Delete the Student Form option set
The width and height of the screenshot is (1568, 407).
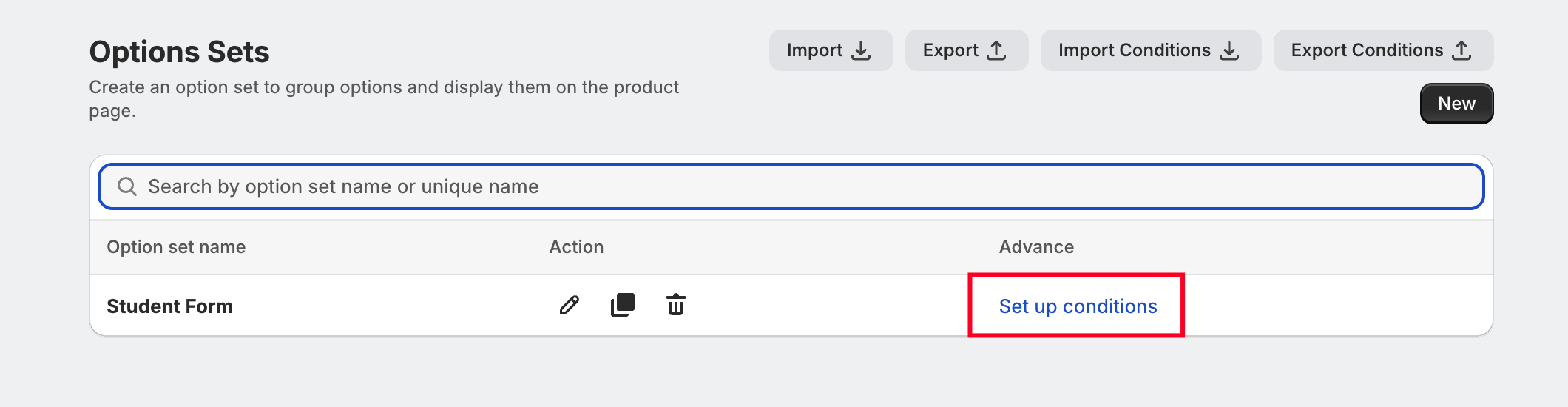click(676, 305)
